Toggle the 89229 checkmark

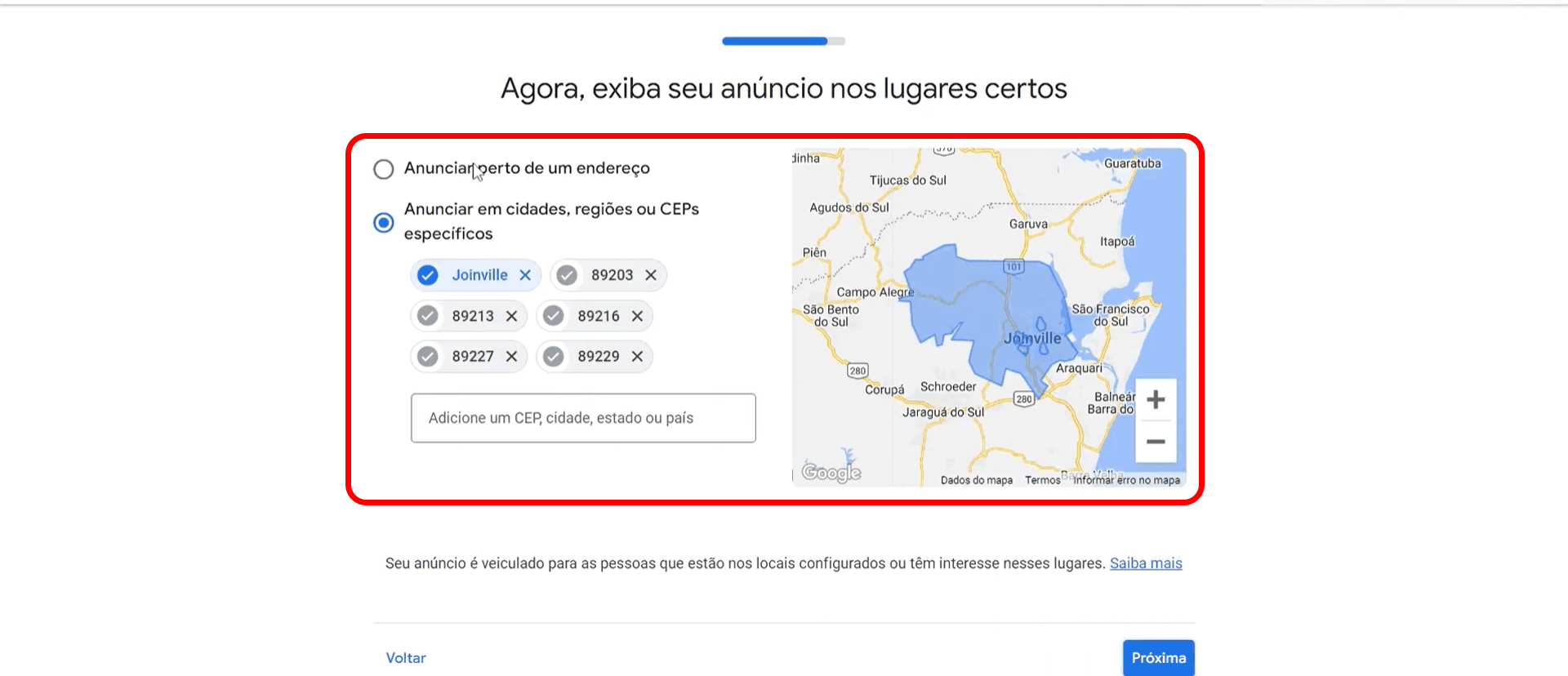(554, 357)
